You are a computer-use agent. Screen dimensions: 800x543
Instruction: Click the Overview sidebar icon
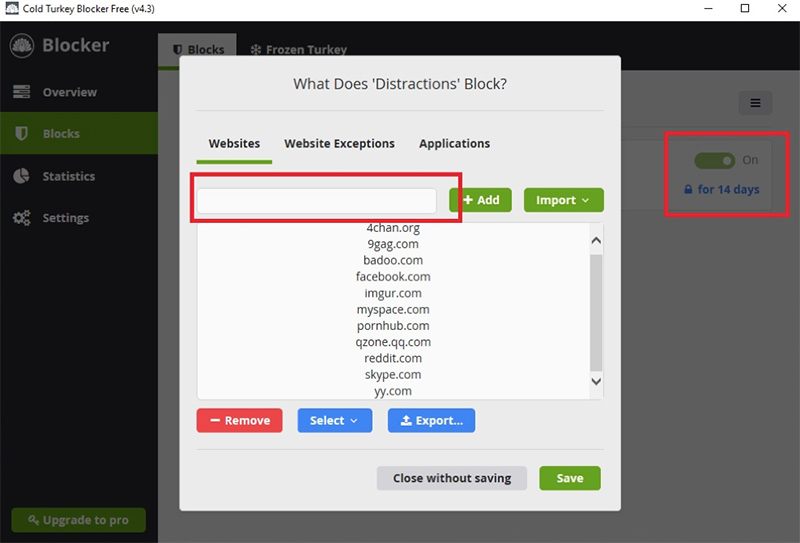pyautogui.click(x=22, y=92)
